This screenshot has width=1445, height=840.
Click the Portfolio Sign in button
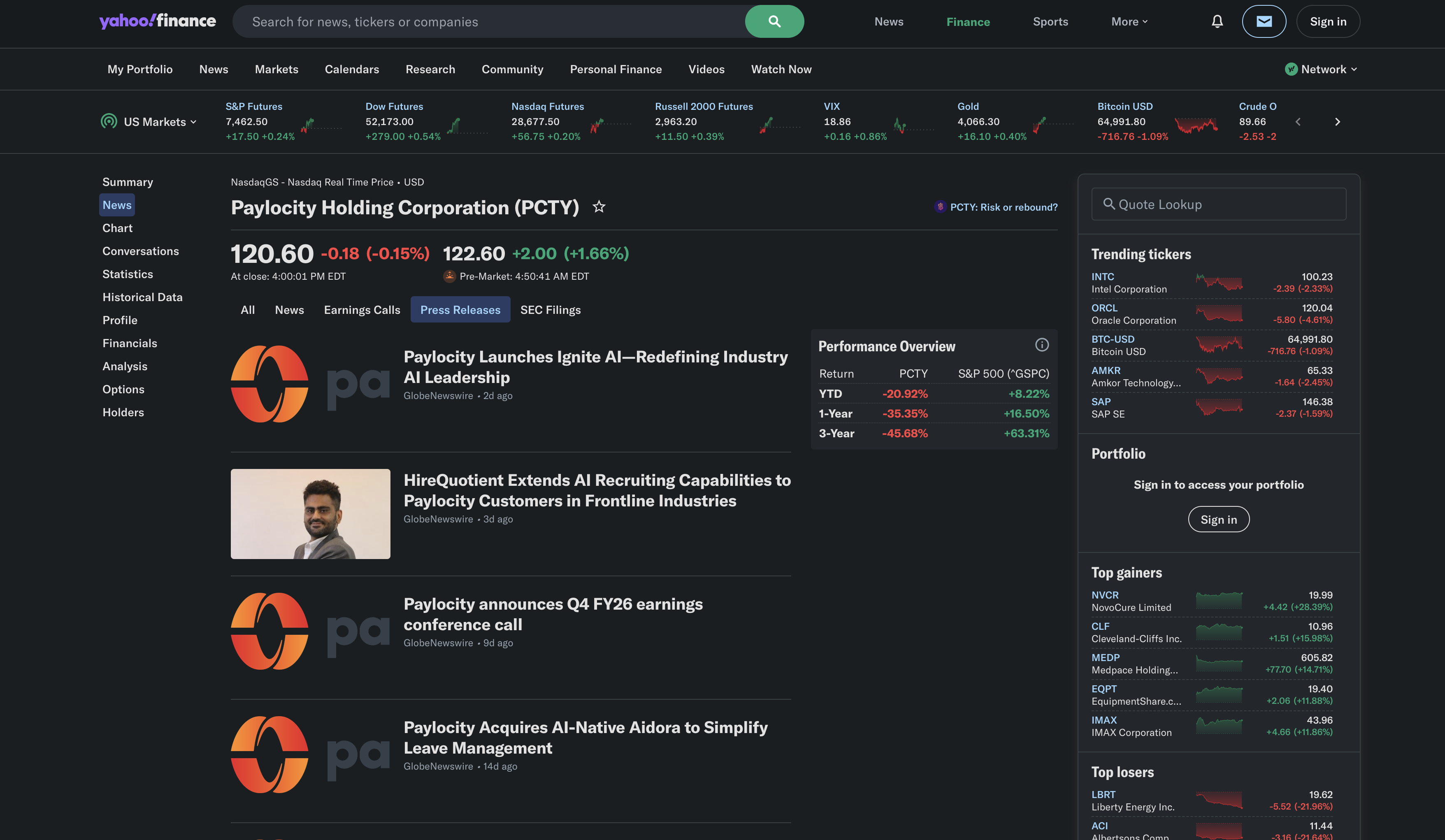[1219, 519]
